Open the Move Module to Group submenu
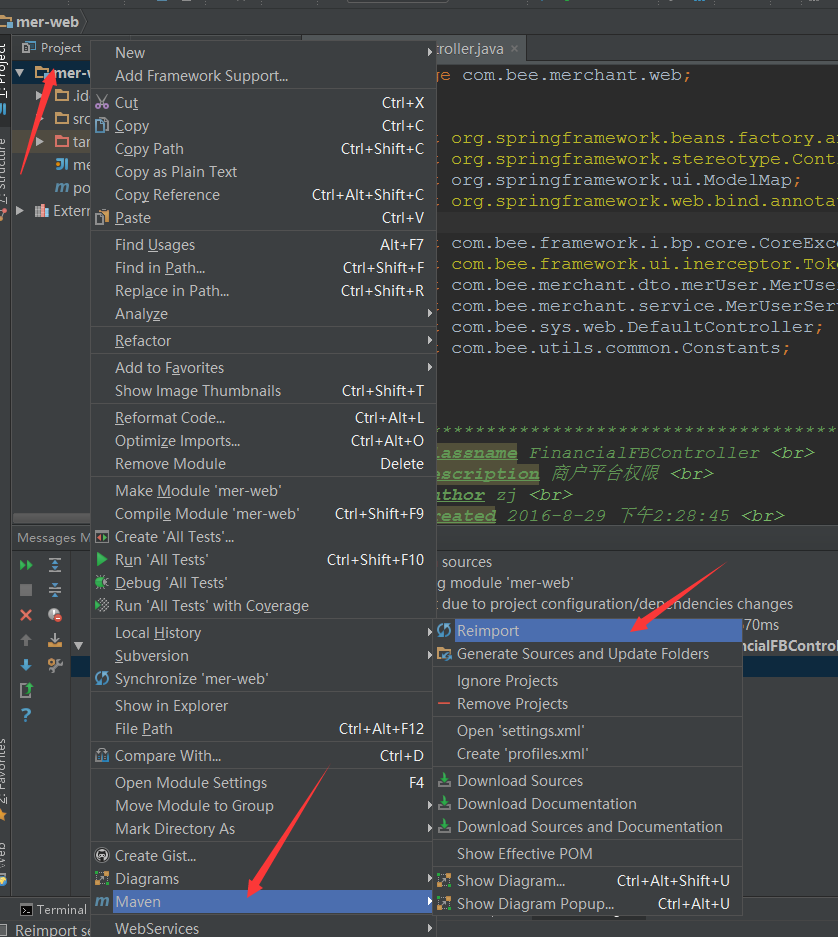 [263, 806]
